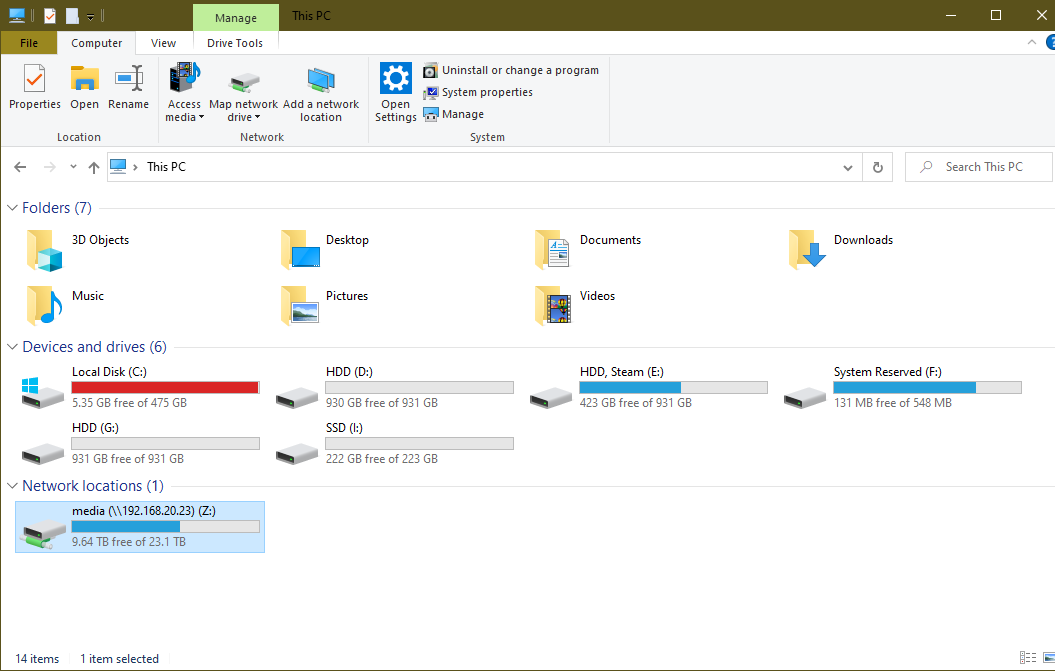Screen dimensions: 1055x671
Task: Select Local Disk (C:) drive
Action: (x=140, y=387)
